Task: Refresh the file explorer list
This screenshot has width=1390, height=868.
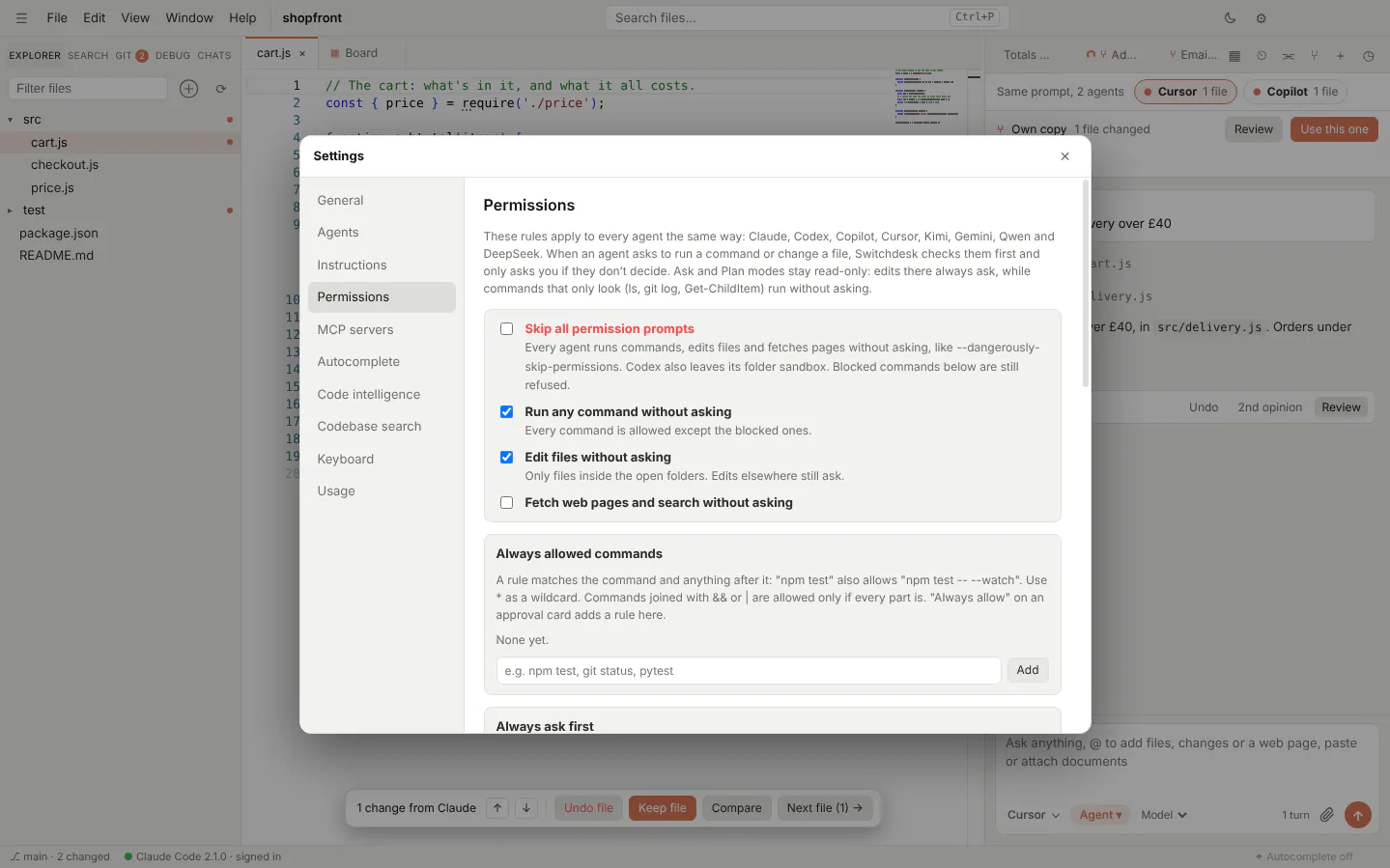Action: [x=221, y=89]
